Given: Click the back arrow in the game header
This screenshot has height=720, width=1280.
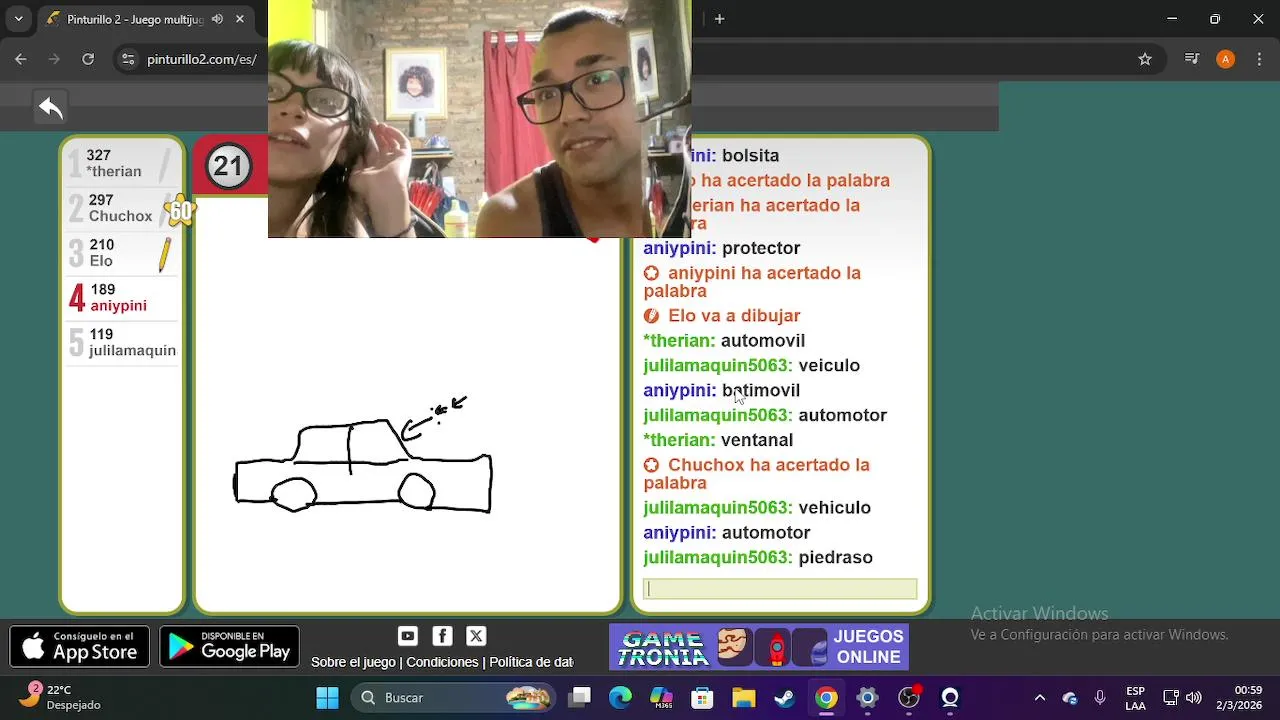Looking at the screenshot, I should click(x=51, y=106).
